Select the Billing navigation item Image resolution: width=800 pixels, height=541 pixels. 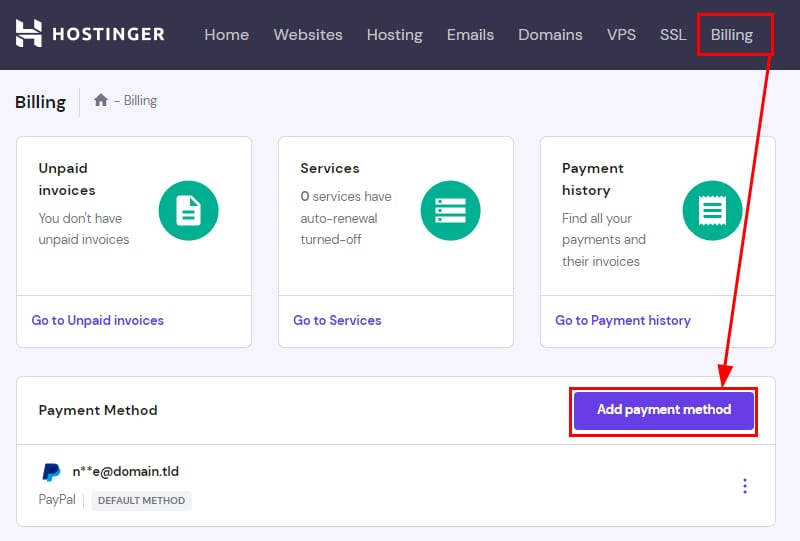pyautogui.click(x=732, y=34)
